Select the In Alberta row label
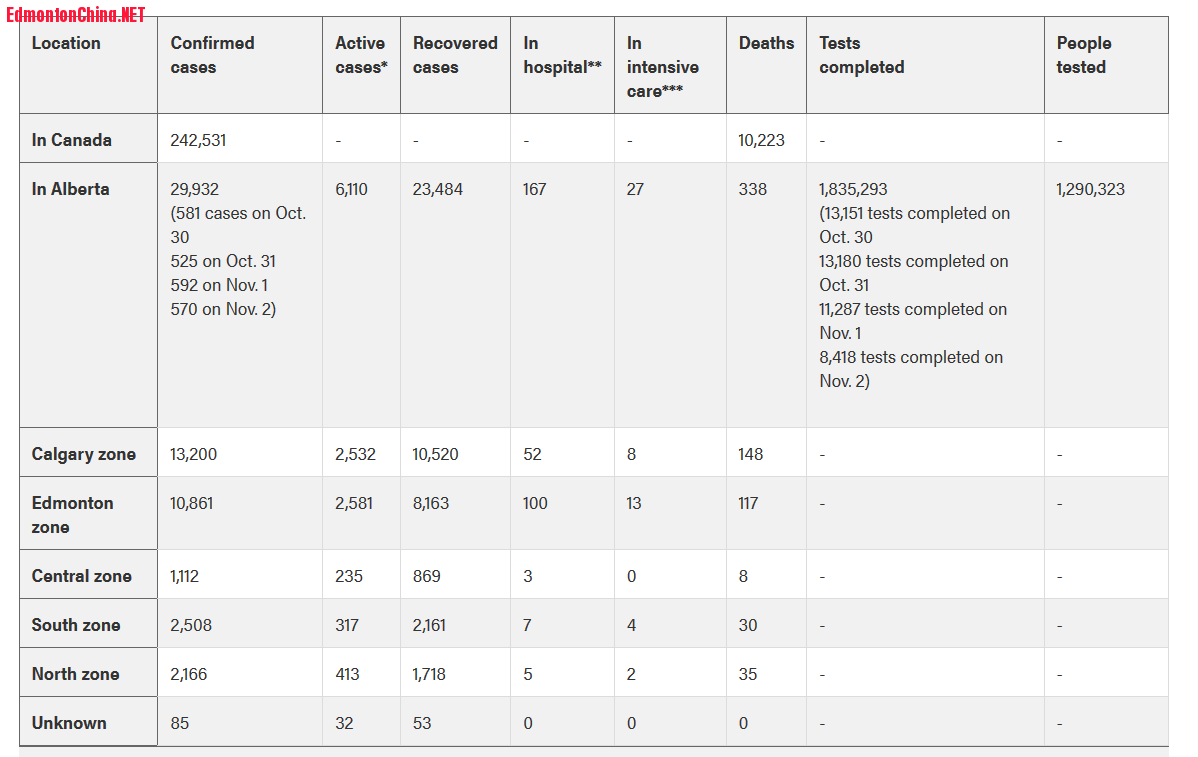 tap(70, 189)
